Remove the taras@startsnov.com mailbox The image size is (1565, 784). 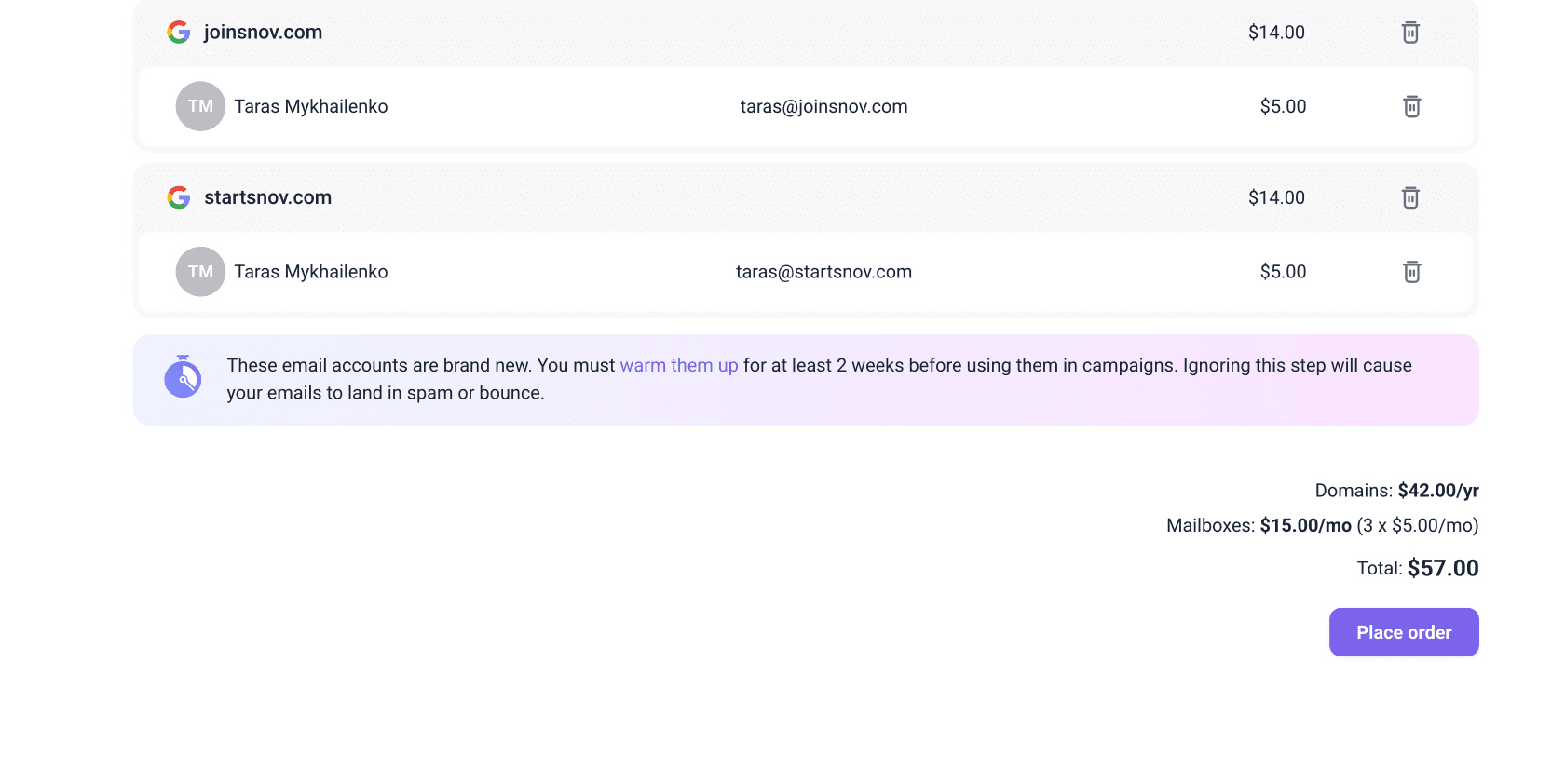(1411, 272)
